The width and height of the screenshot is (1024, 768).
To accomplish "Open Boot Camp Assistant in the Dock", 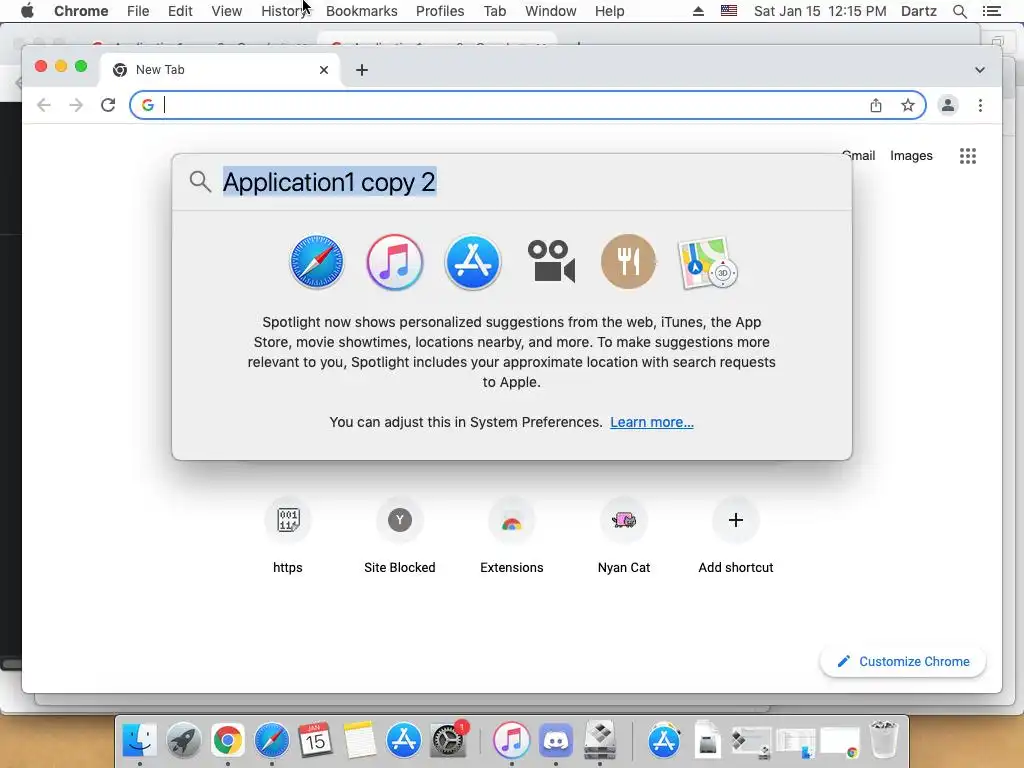I will (x=600, y=739).
